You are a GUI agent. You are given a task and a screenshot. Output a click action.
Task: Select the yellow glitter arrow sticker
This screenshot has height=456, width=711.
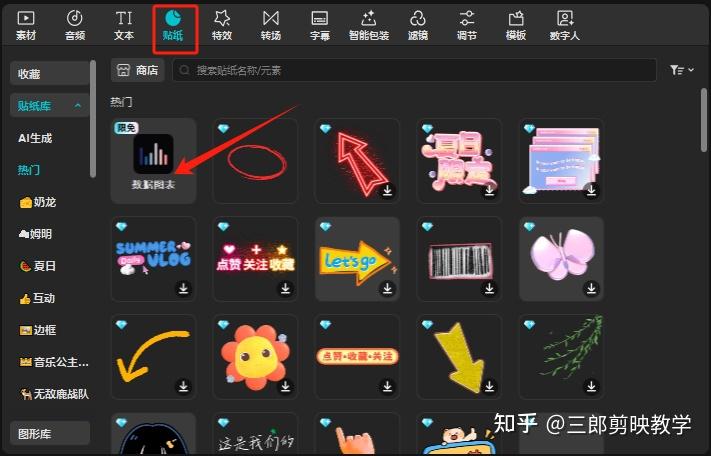pos(459,357)
